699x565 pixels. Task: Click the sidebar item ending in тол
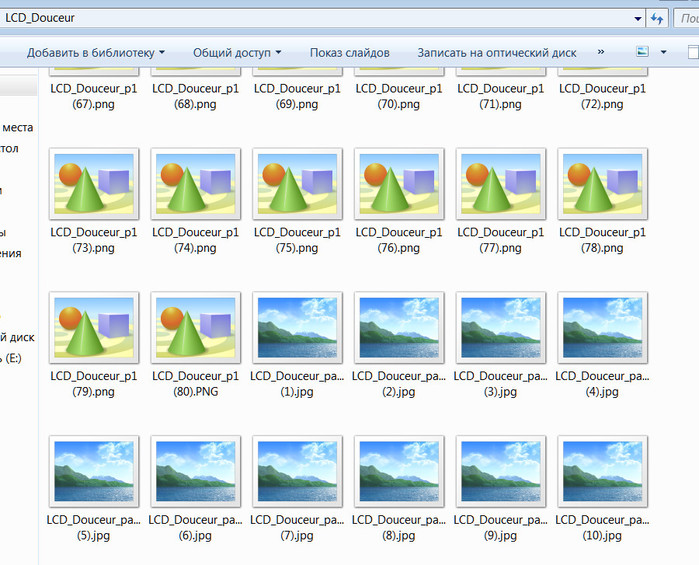[9, 148]
